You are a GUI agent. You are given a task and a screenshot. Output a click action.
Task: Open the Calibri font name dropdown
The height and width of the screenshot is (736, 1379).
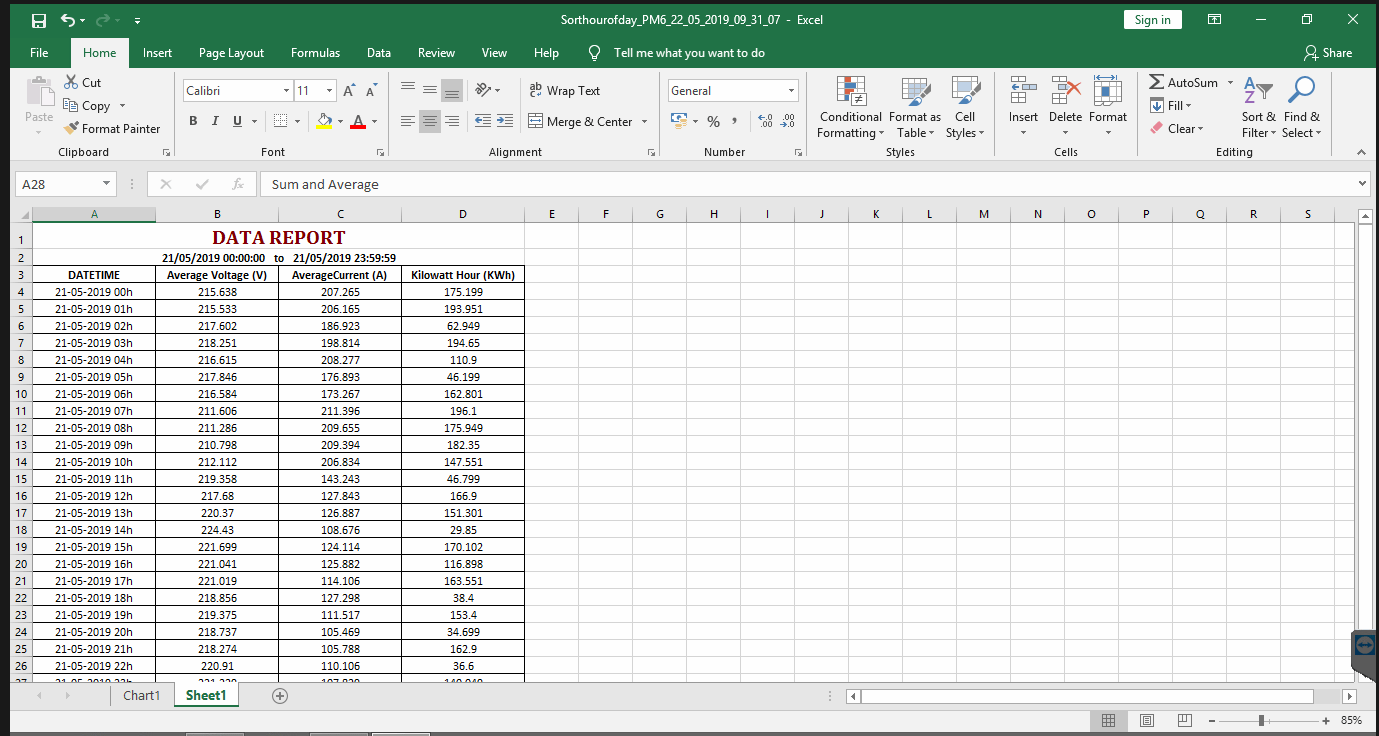[x=286, y=91]
